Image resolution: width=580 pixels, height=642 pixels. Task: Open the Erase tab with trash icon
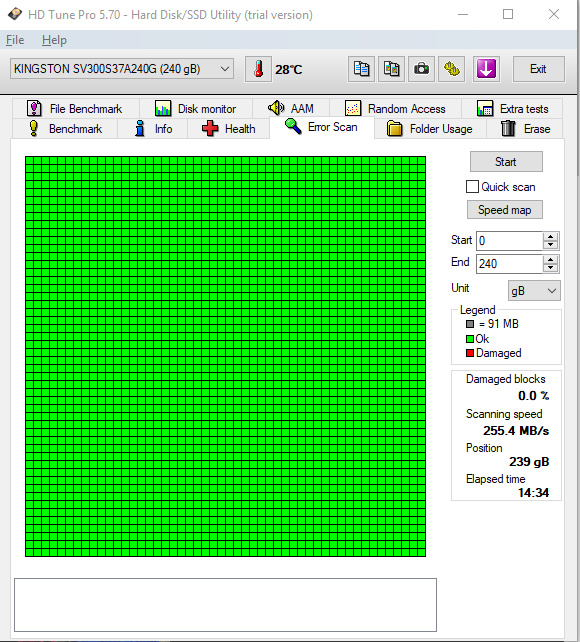(525, 129)
